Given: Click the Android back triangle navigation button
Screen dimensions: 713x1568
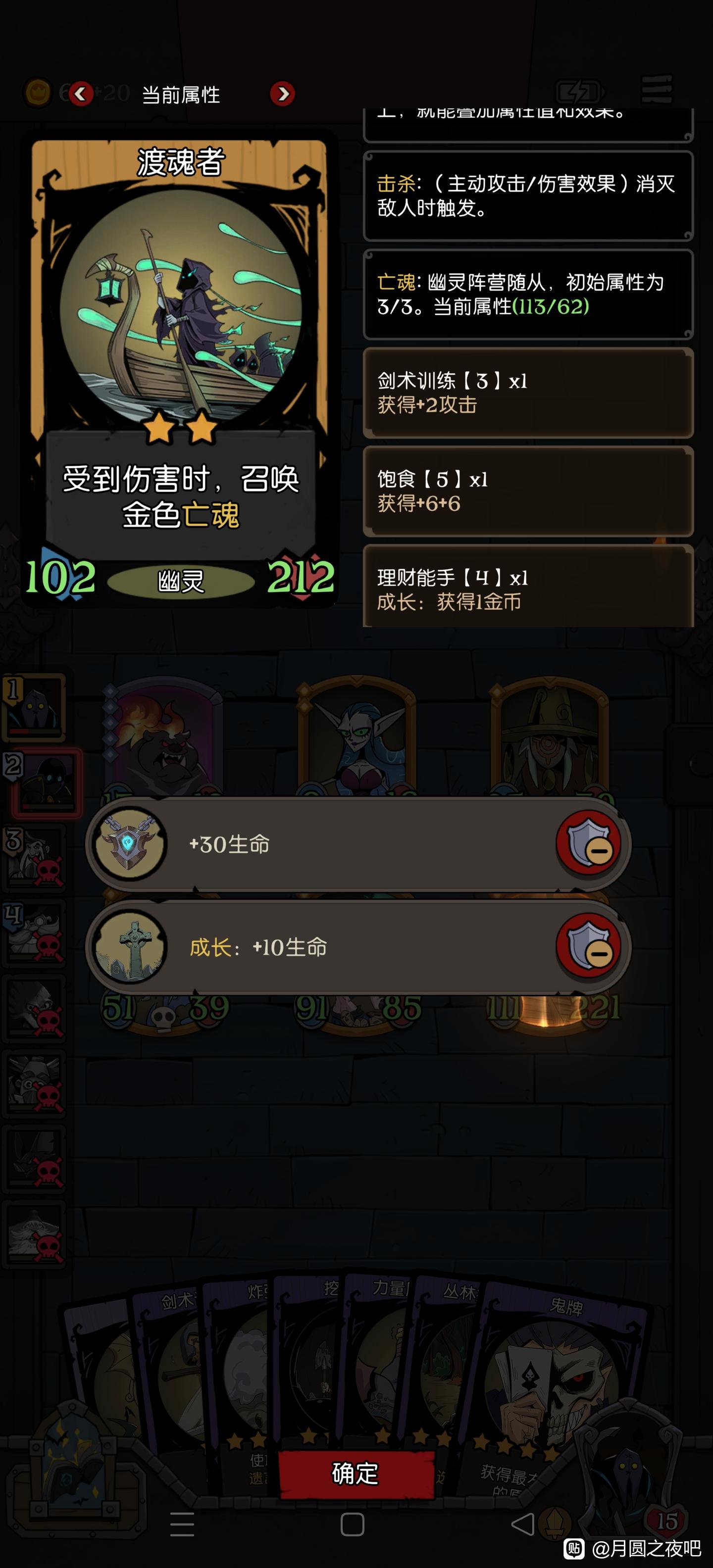Looking at the screenshot, I should pyautogui.click(x=522, y=1524).
